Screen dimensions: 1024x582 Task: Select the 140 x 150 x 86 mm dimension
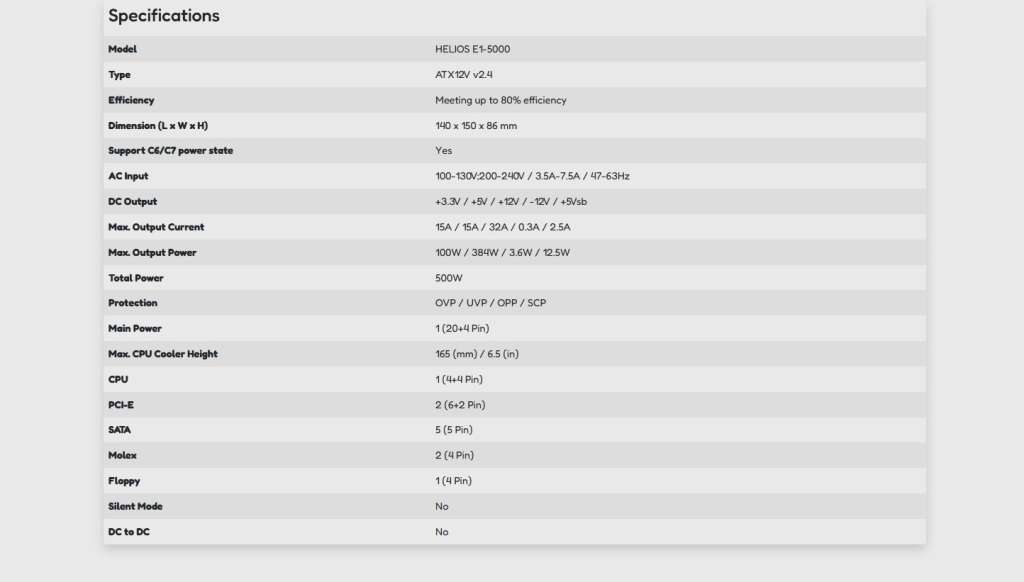tap(476, 126)
